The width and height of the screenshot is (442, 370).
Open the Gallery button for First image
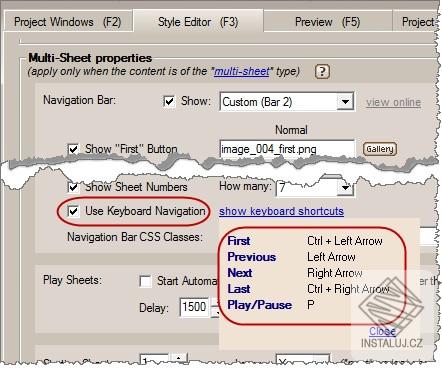380,149
